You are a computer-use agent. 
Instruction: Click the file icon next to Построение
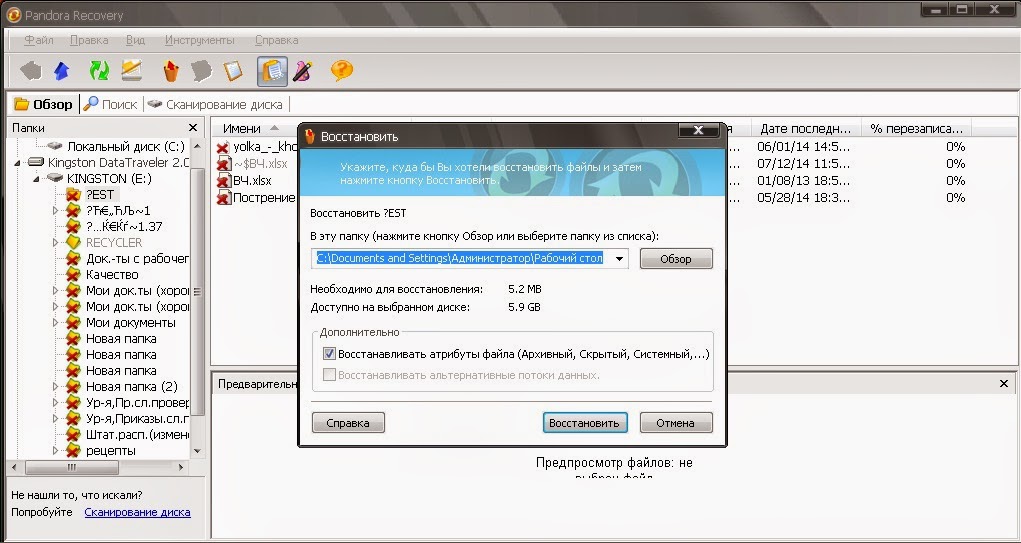[223, 197]
